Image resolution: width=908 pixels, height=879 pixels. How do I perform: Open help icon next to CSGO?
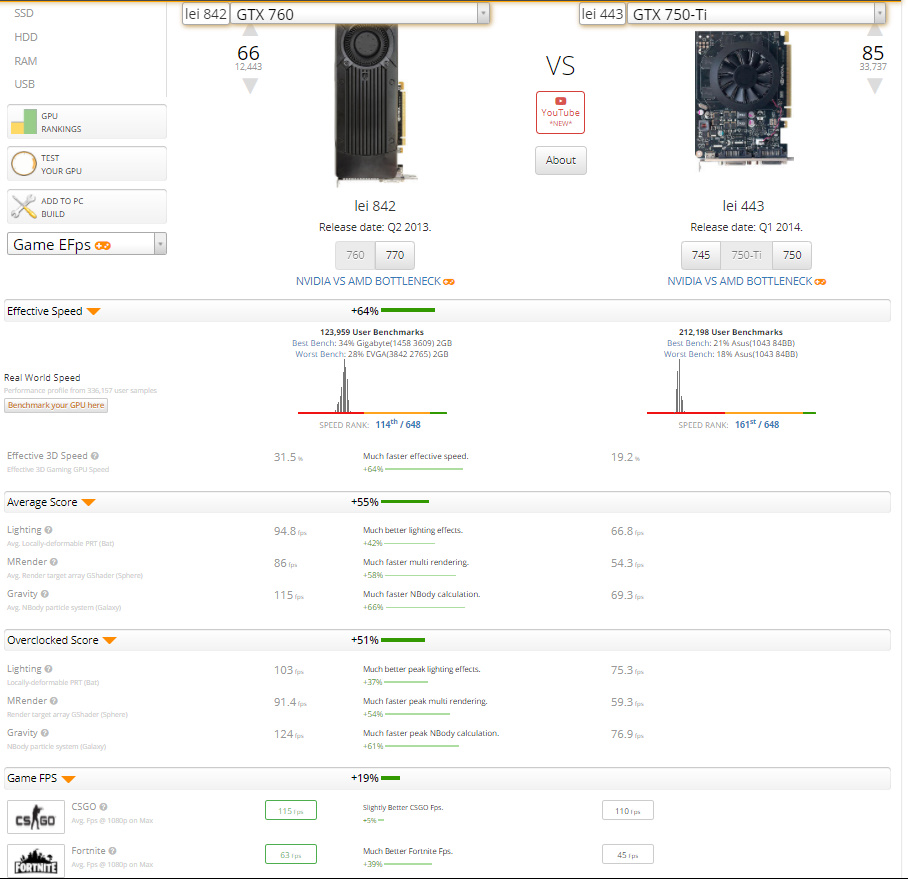pyautogui.click(x=103, y=807)
